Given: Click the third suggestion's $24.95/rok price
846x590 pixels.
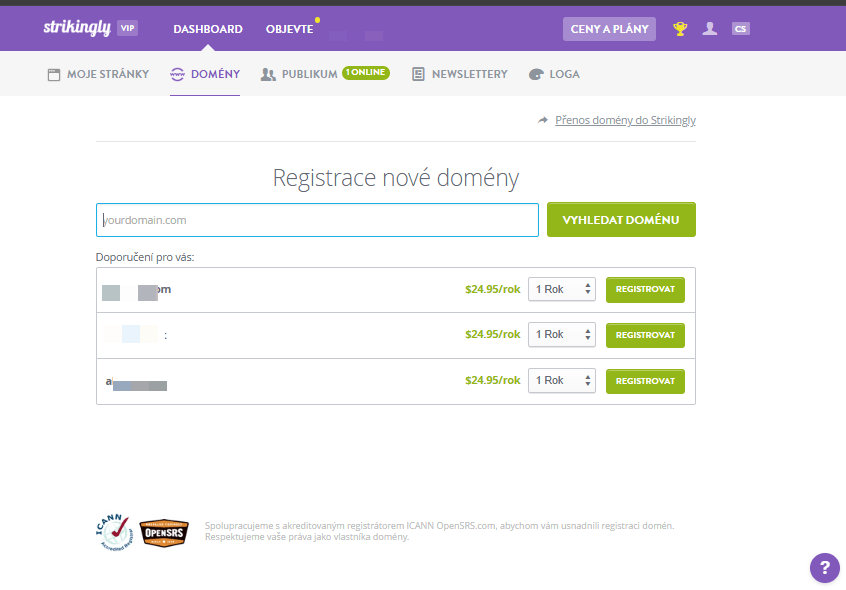Looking at the screenshot, I should click(x=493, y=380).
